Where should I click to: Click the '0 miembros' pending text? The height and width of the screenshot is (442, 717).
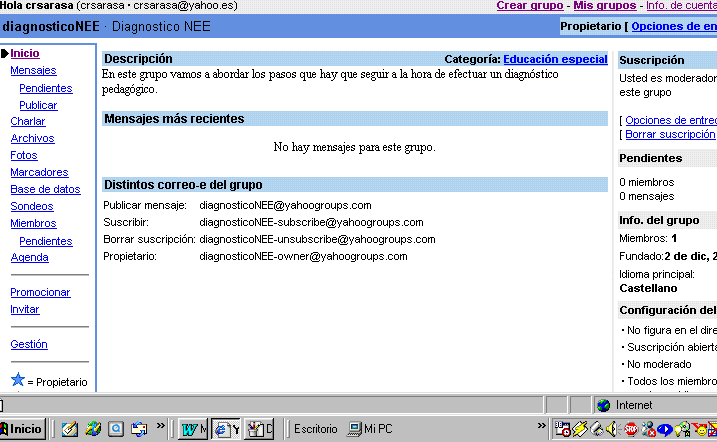point(647,182)
